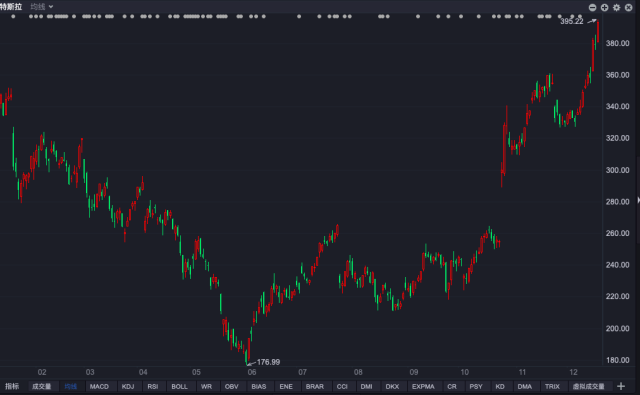Screen dimensions: 640x395
Task: Close the chart with the X circle icon
Action: pyautogui.click(x=629, y=7)
